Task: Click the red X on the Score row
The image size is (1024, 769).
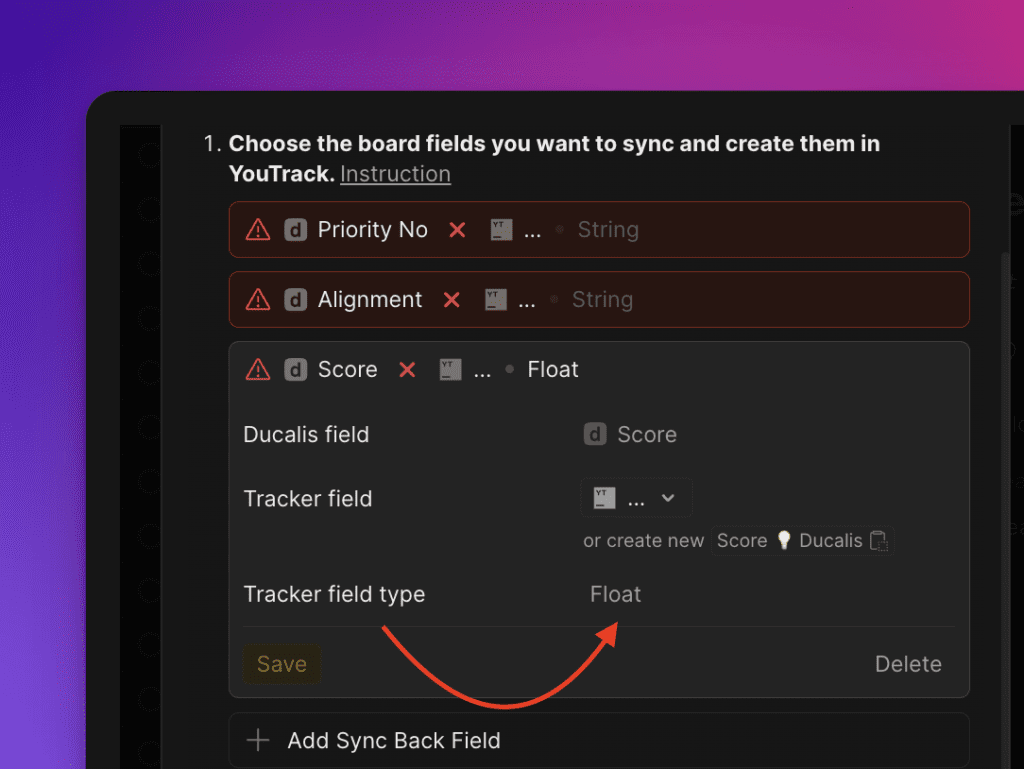Action: (407, 369)
